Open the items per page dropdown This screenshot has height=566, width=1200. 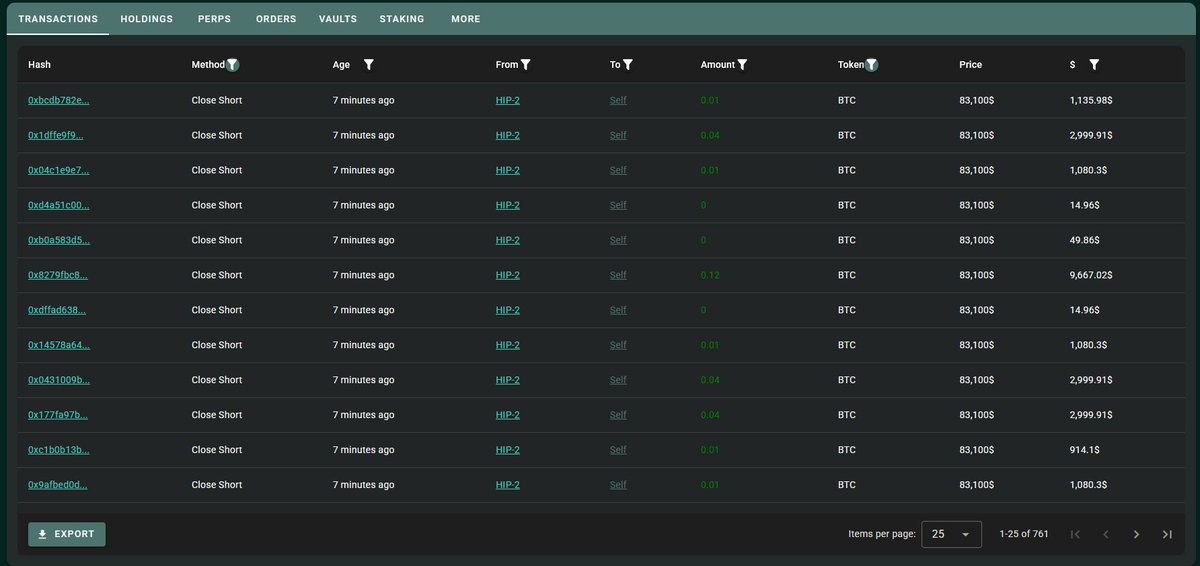(x=951, y=534)
